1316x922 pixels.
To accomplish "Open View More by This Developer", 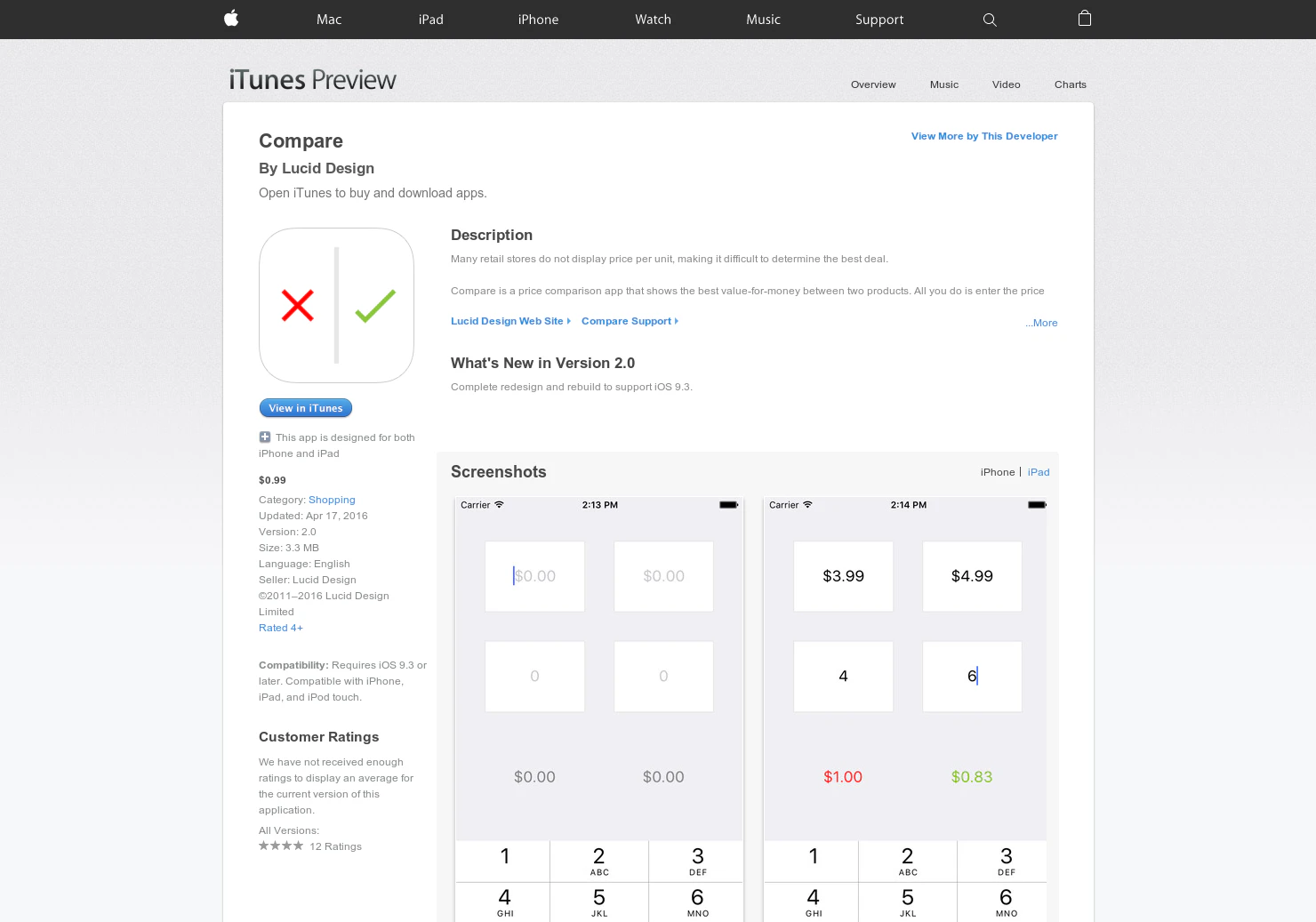I will [x=984, y=136].
